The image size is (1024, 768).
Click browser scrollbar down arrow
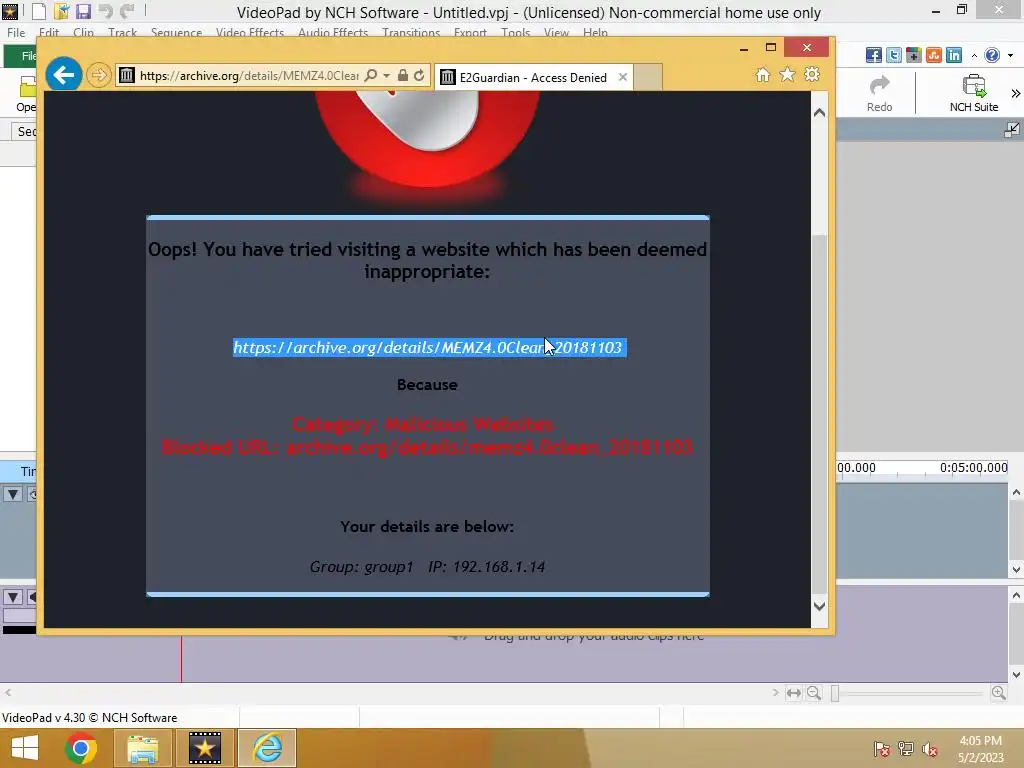820,606
